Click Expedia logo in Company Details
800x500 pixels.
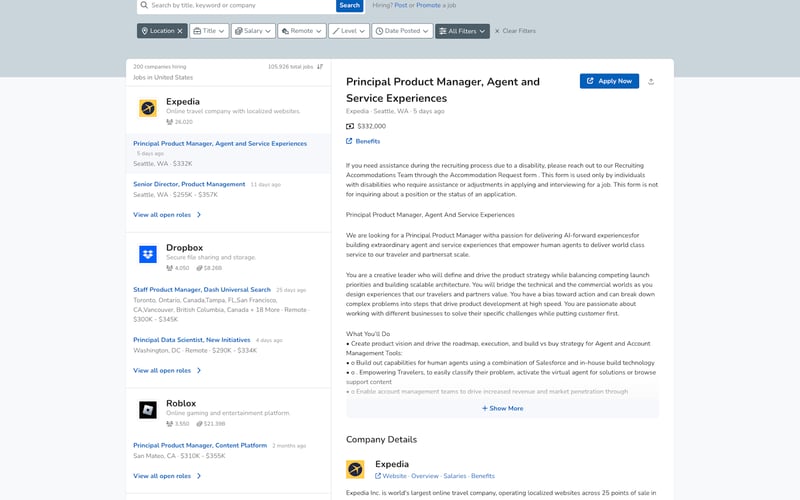(355, 469)
